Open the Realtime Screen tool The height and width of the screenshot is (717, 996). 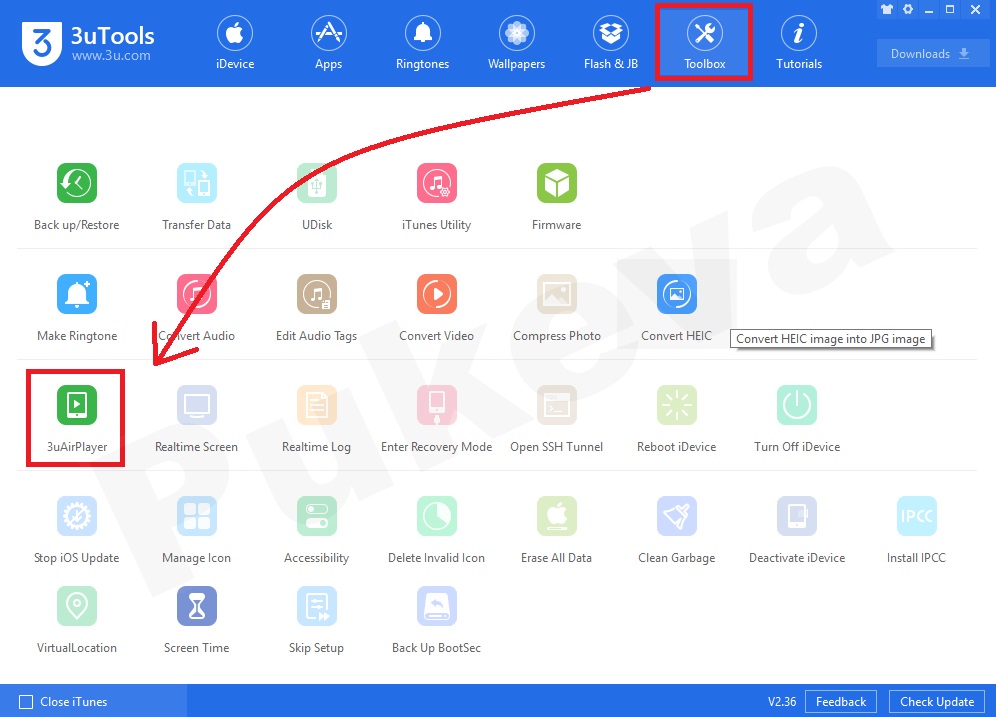196,419
